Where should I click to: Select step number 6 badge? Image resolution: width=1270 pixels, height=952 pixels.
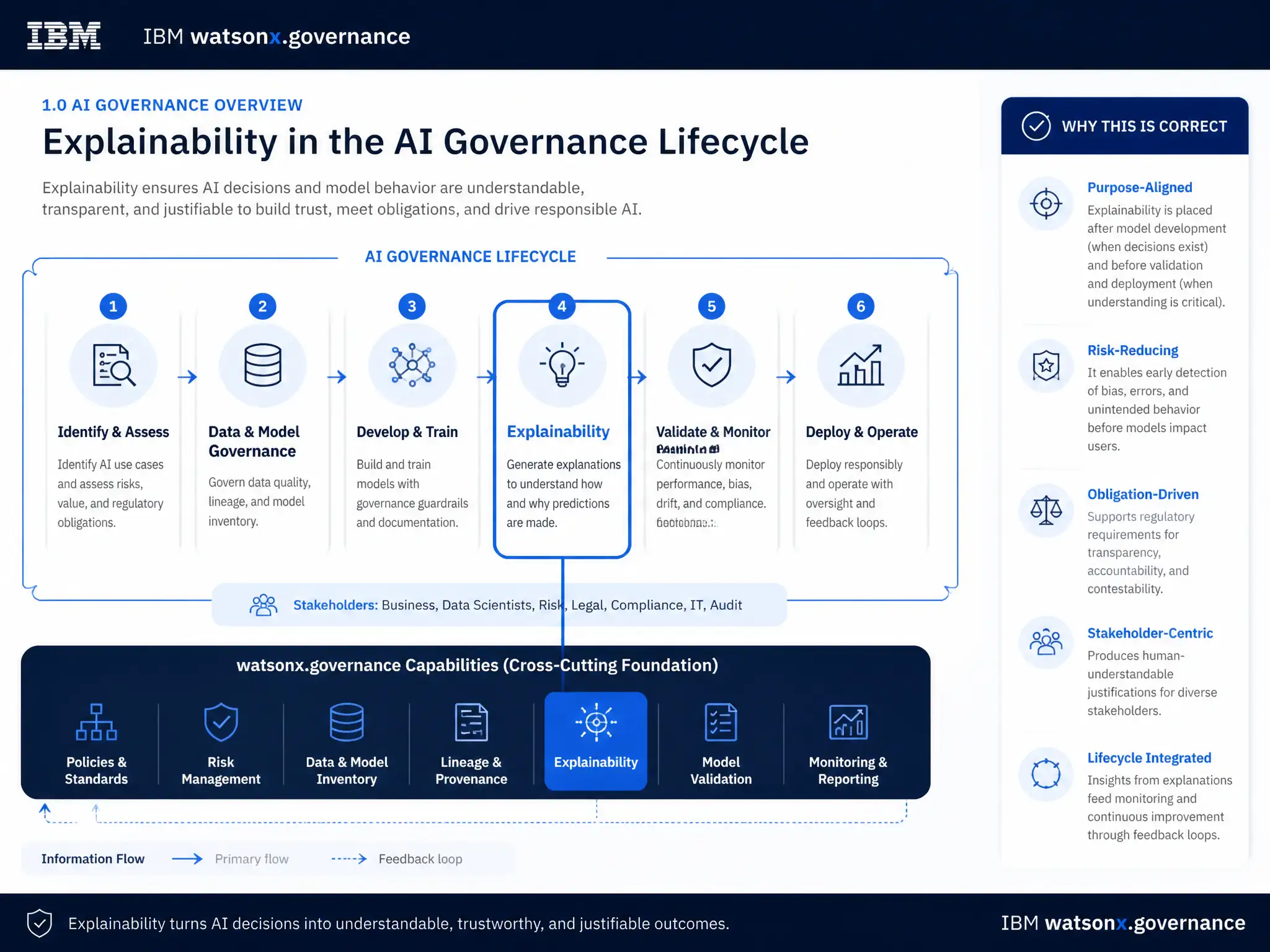coord(861,306)
